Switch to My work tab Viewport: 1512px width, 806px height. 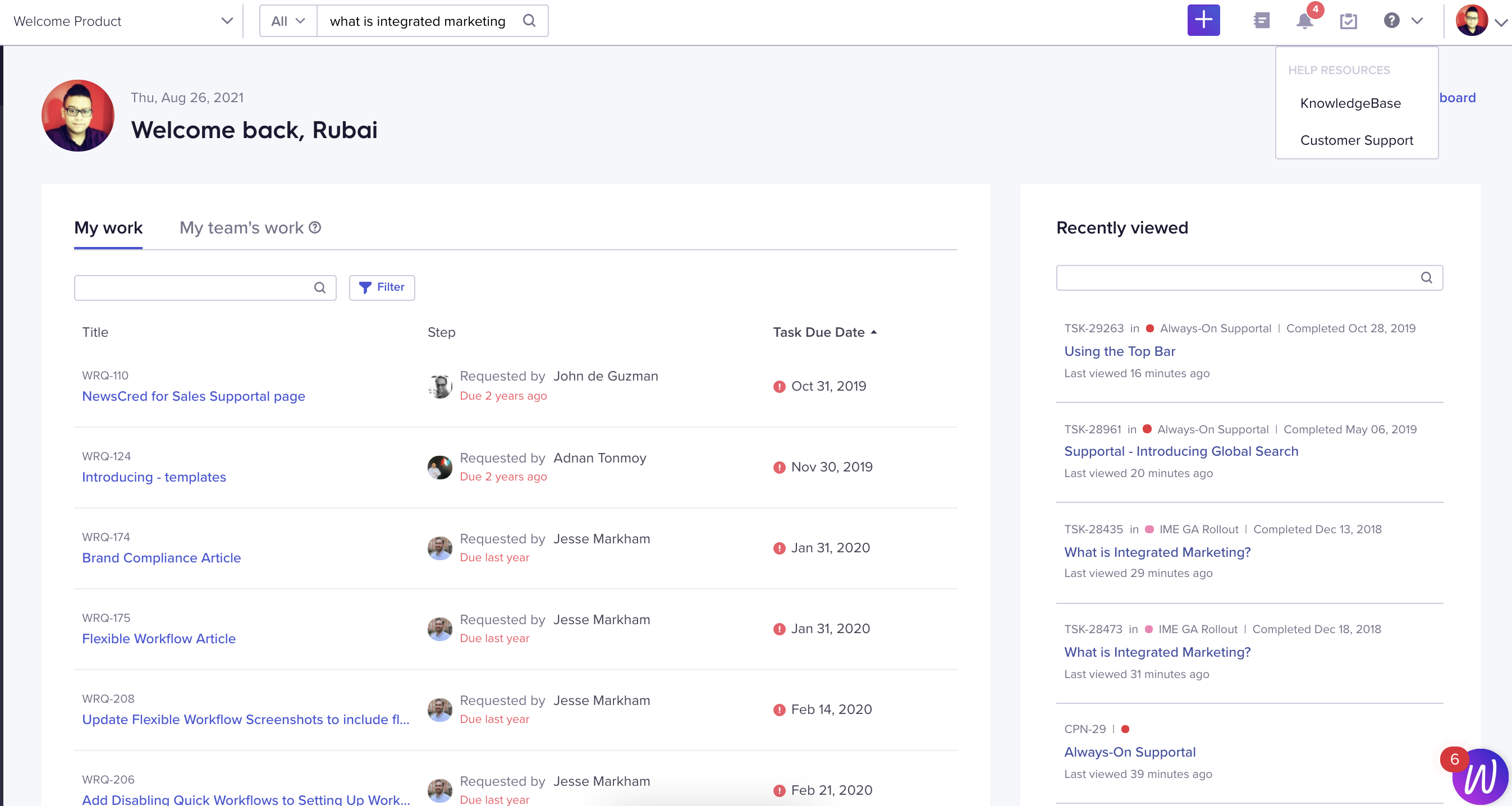coord(108,228)
